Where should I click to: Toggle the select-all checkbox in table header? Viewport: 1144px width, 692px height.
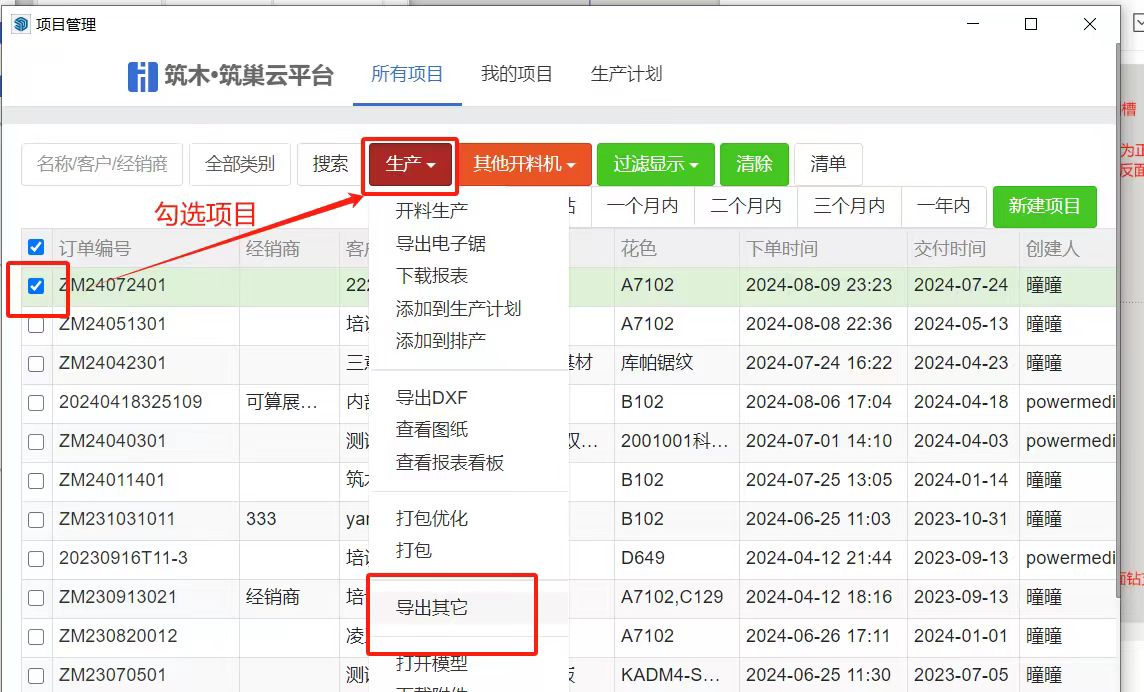(36, 248)
